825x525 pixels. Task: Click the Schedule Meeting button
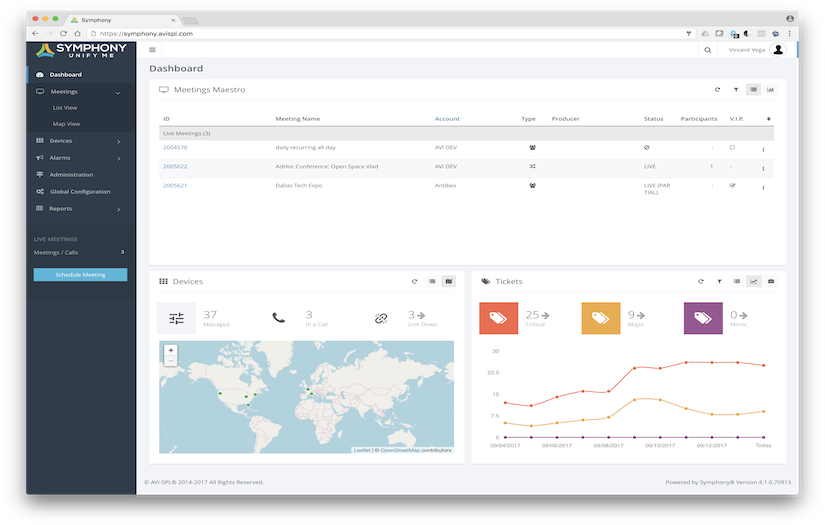[81, 275]
